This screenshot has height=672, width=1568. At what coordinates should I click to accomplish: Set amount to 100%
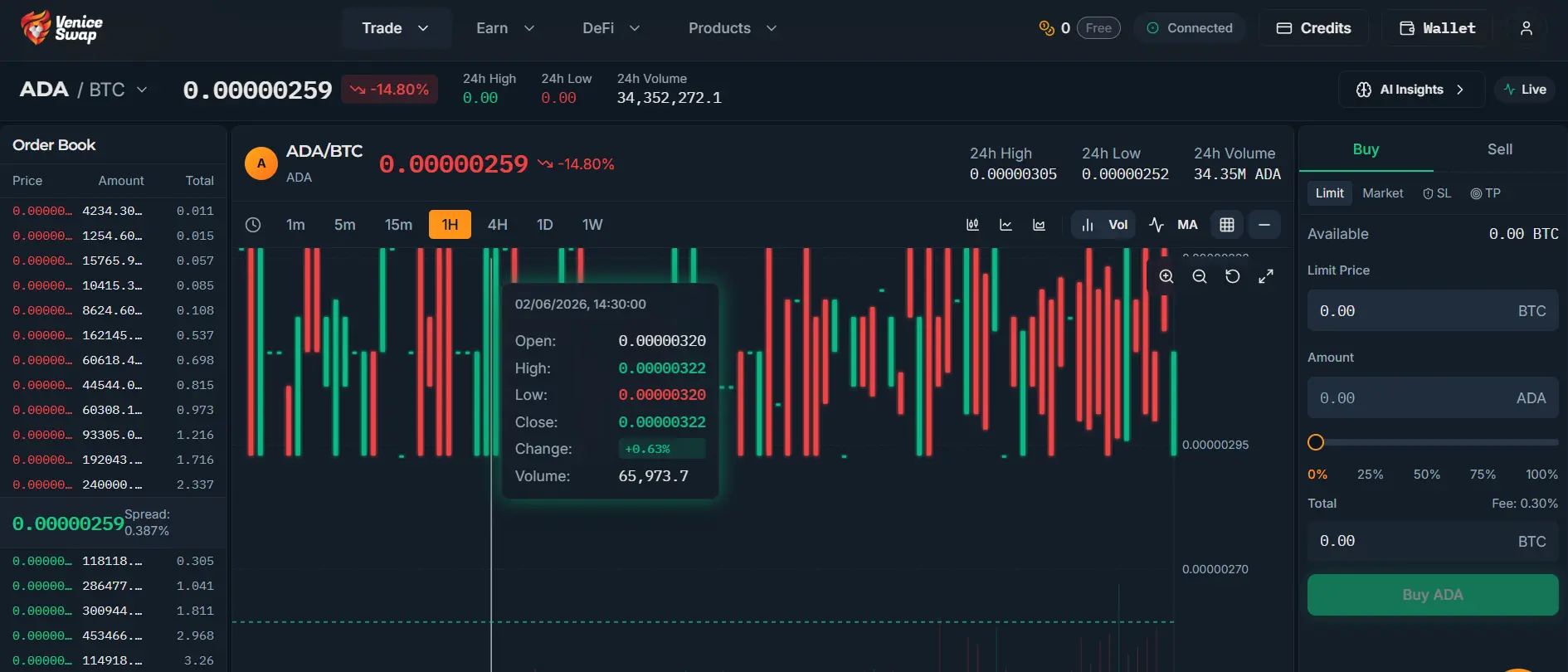1541,475
